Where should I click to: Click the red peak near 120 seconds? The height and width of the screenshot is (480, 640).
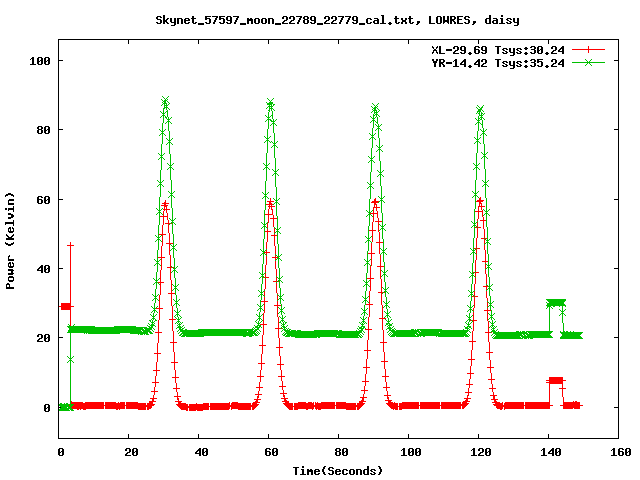pyautogui.click(x=480, y=200)
